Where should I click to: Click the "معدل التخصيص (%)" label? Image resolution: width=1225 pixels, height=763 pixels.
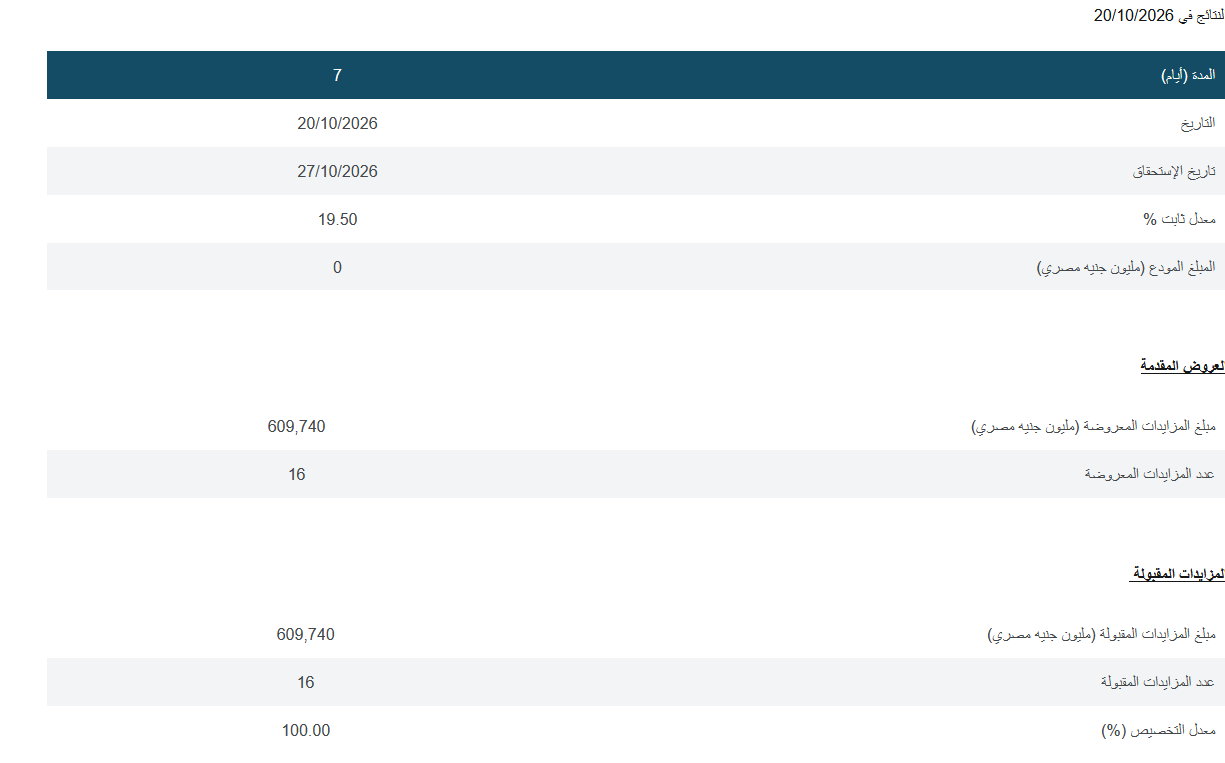[1158, 731]
